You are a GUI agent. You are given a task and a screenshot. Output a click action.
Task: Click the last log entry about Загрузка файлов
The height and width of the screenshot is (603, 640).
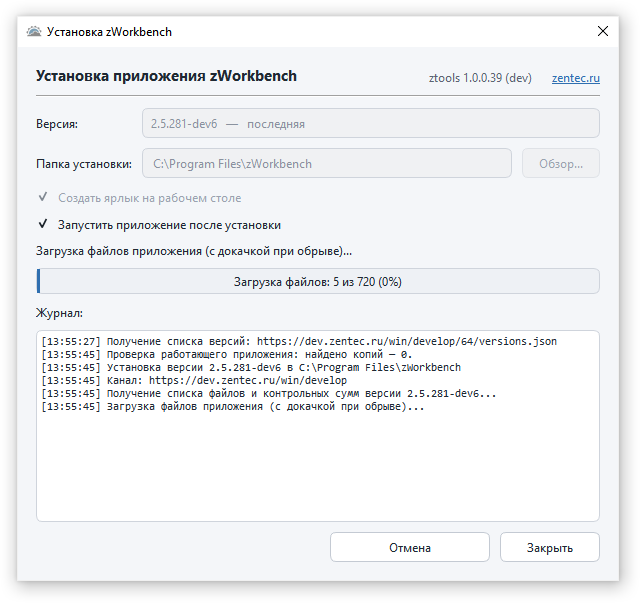click(233, 407)
